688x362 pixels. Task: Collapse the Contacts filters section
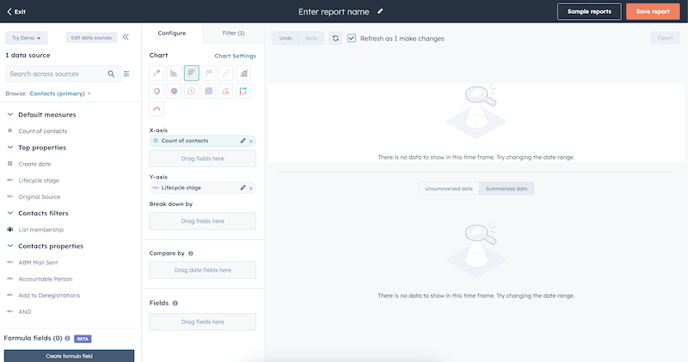coord(10,213)
